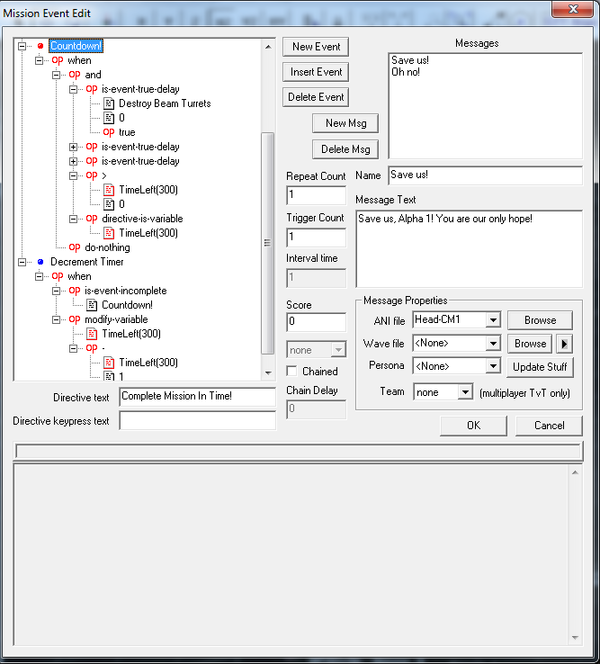Screen dimensions: 600x664
Task: Click the Delete Msg button
Action: click(345, 149)
